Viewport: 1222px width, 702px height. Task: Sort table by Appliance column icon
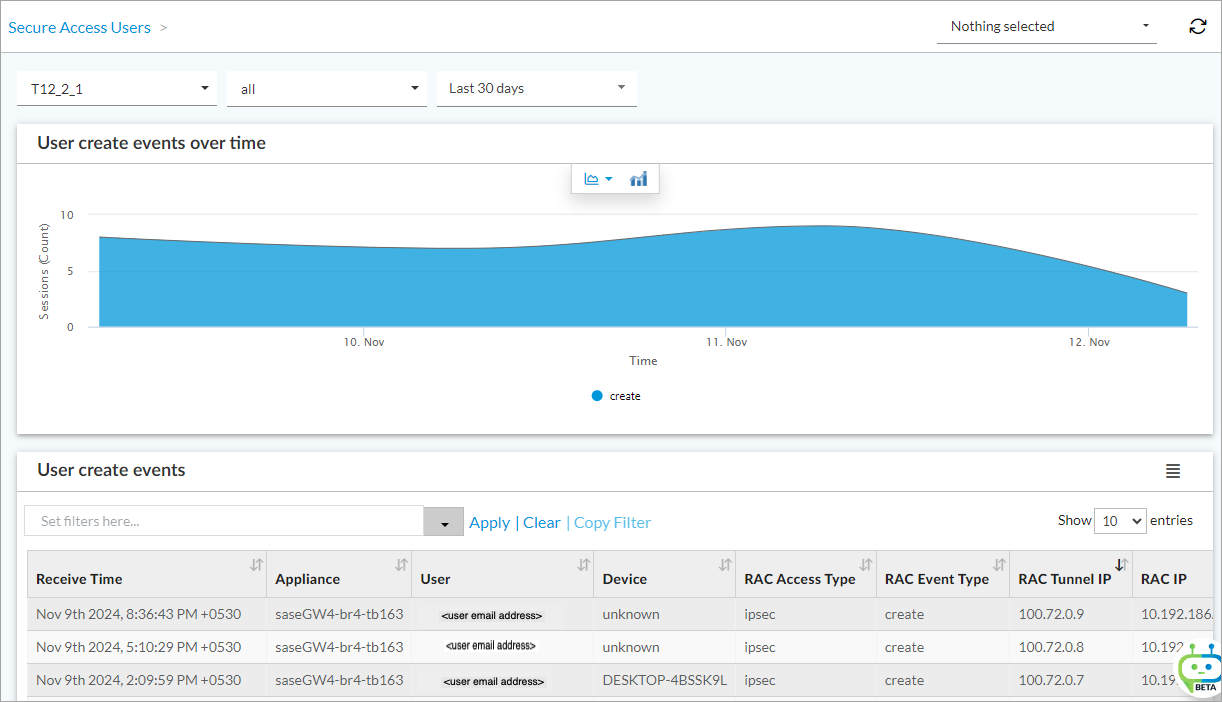click(x=401, y=566)
